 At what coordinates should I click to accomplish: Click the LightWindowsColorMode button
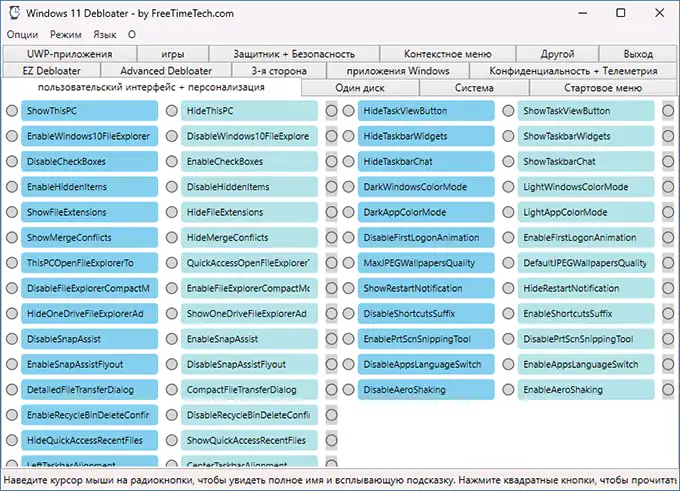(x=586, y=187)
